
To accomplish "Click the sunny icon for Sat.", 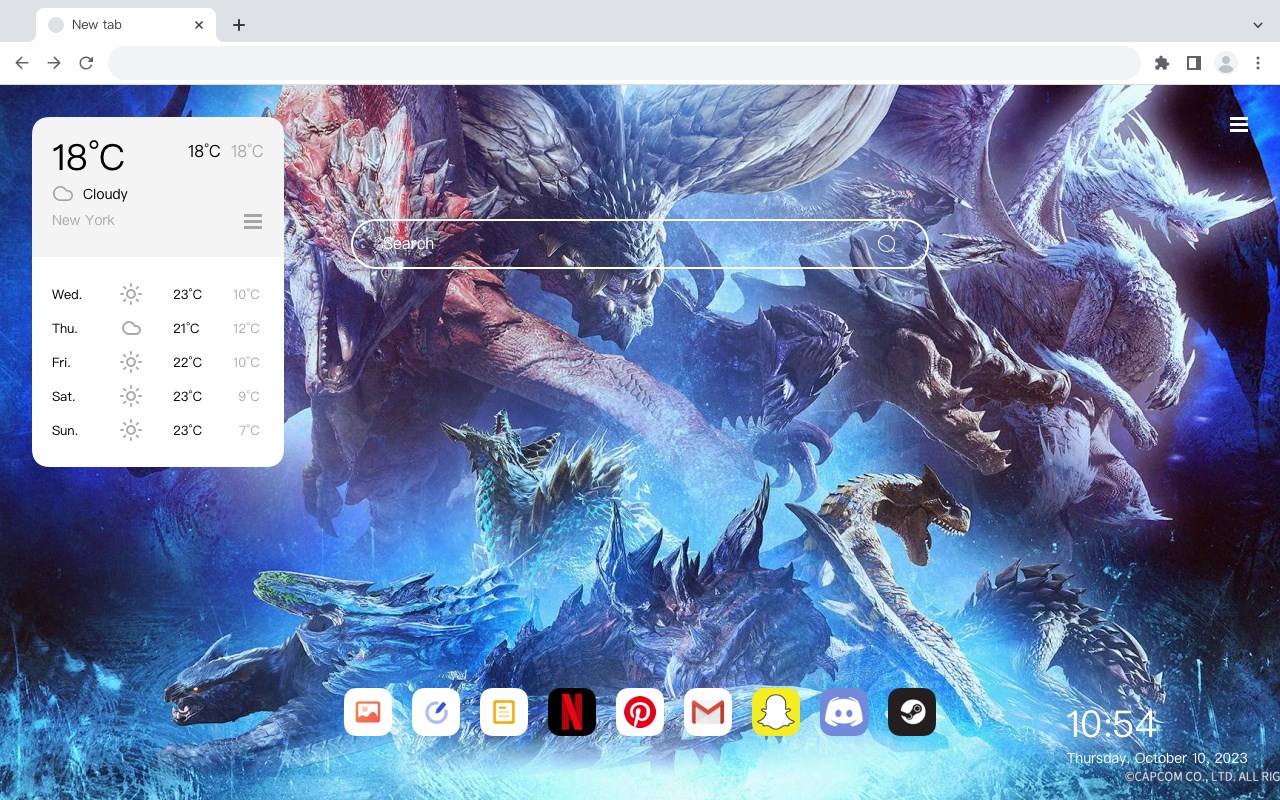I will (131, 396).
